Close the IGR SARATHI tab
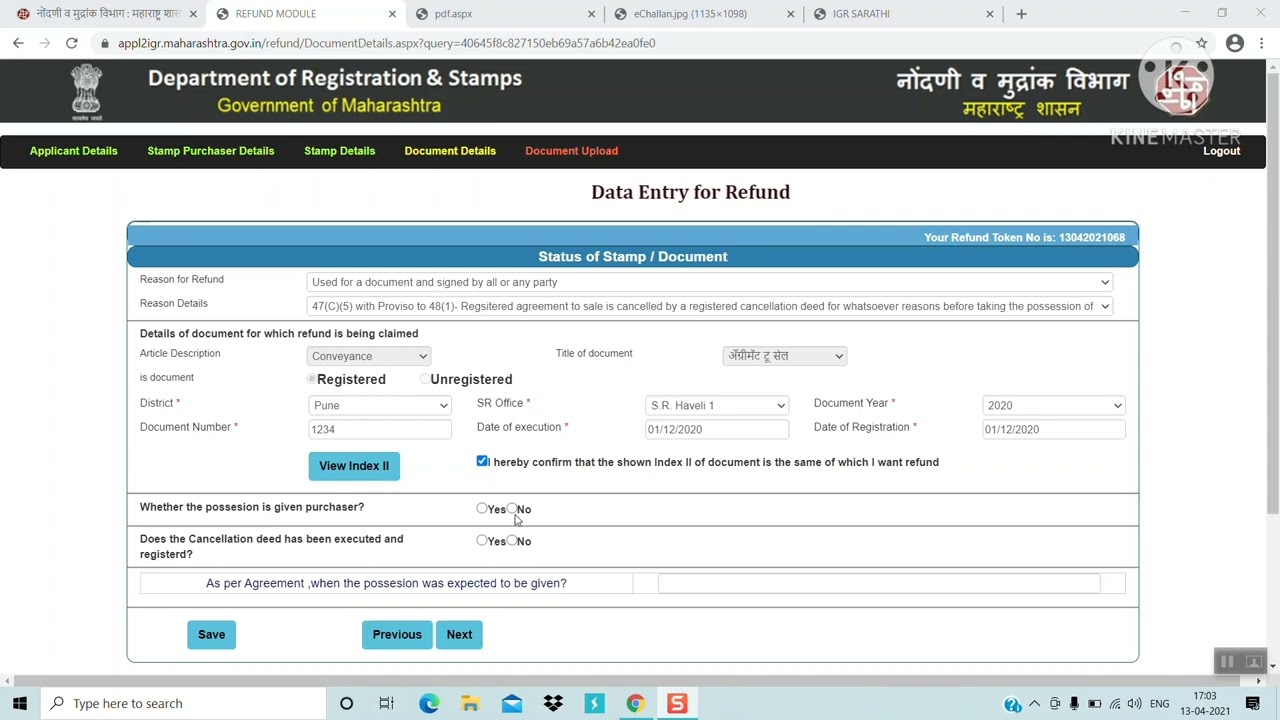1280x720 pixels. coord(990,14)
